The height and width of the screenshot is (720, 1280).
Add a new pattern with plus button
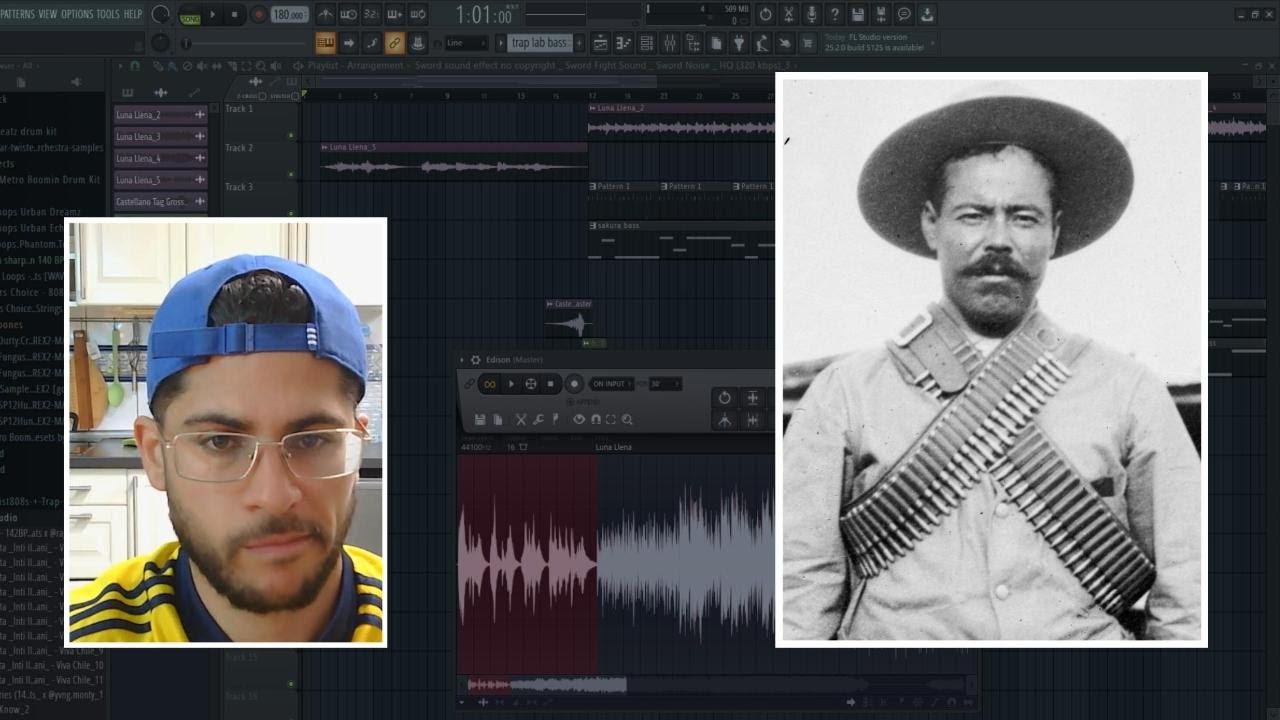click(x=578, y=43)
